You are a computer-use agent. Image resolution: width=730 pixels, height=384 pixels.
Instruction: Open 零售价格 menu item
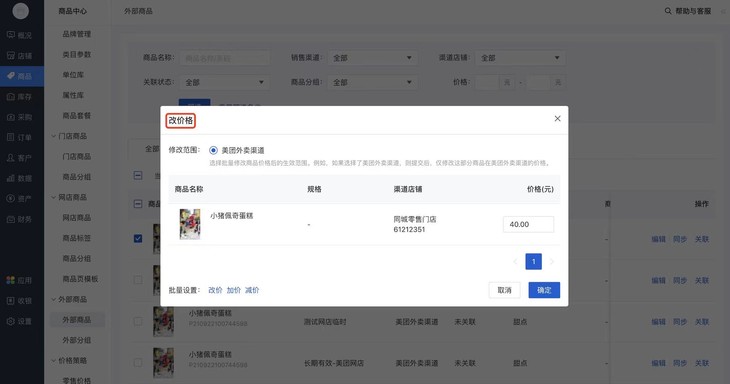pos(77,380)
